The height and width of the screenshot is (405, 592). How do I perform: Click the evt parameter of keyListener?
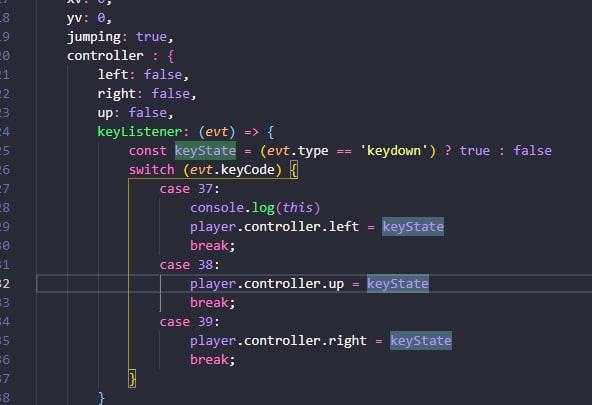pyautogui.click(x=216, y=132)
